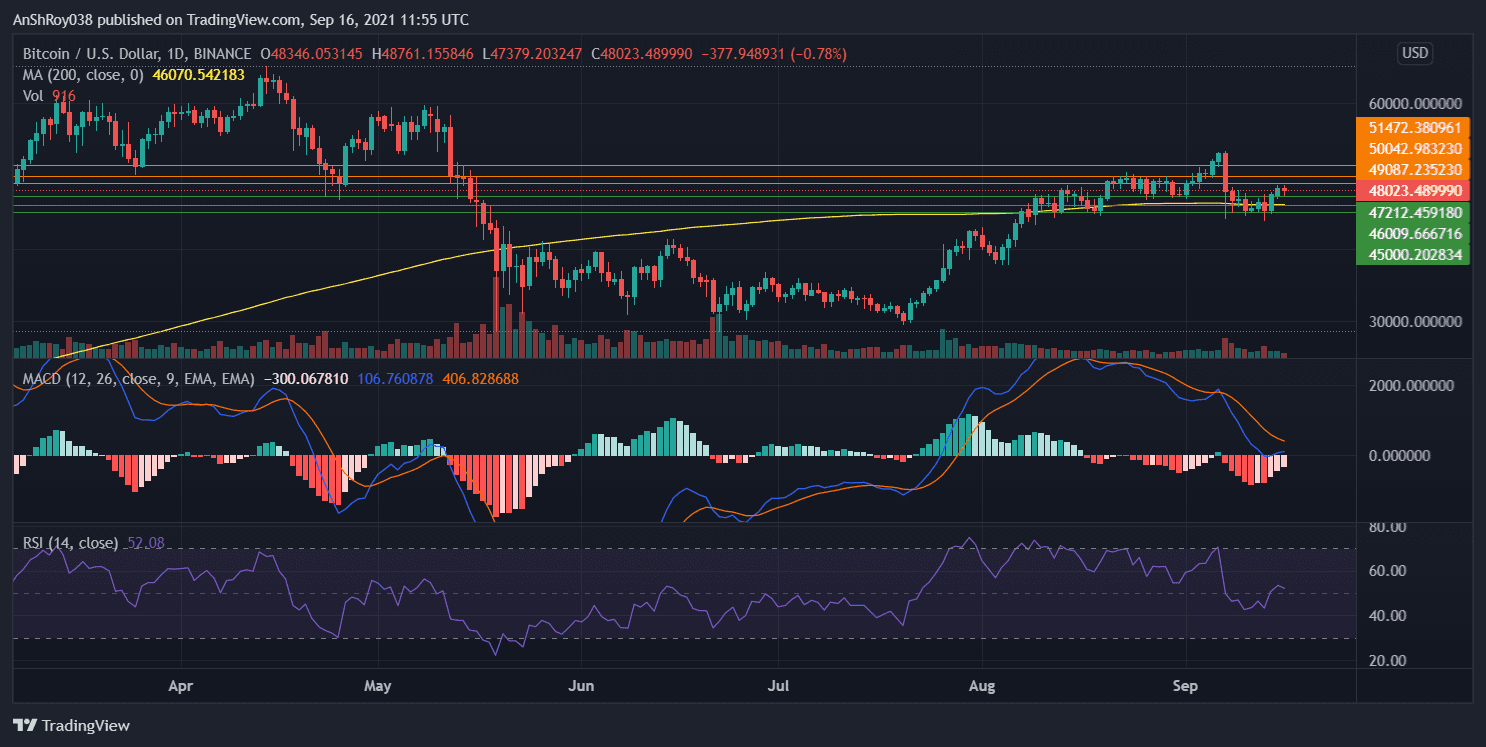Click the TradingView logo
Screen dimensions: 1486x747
coord(72,725)
